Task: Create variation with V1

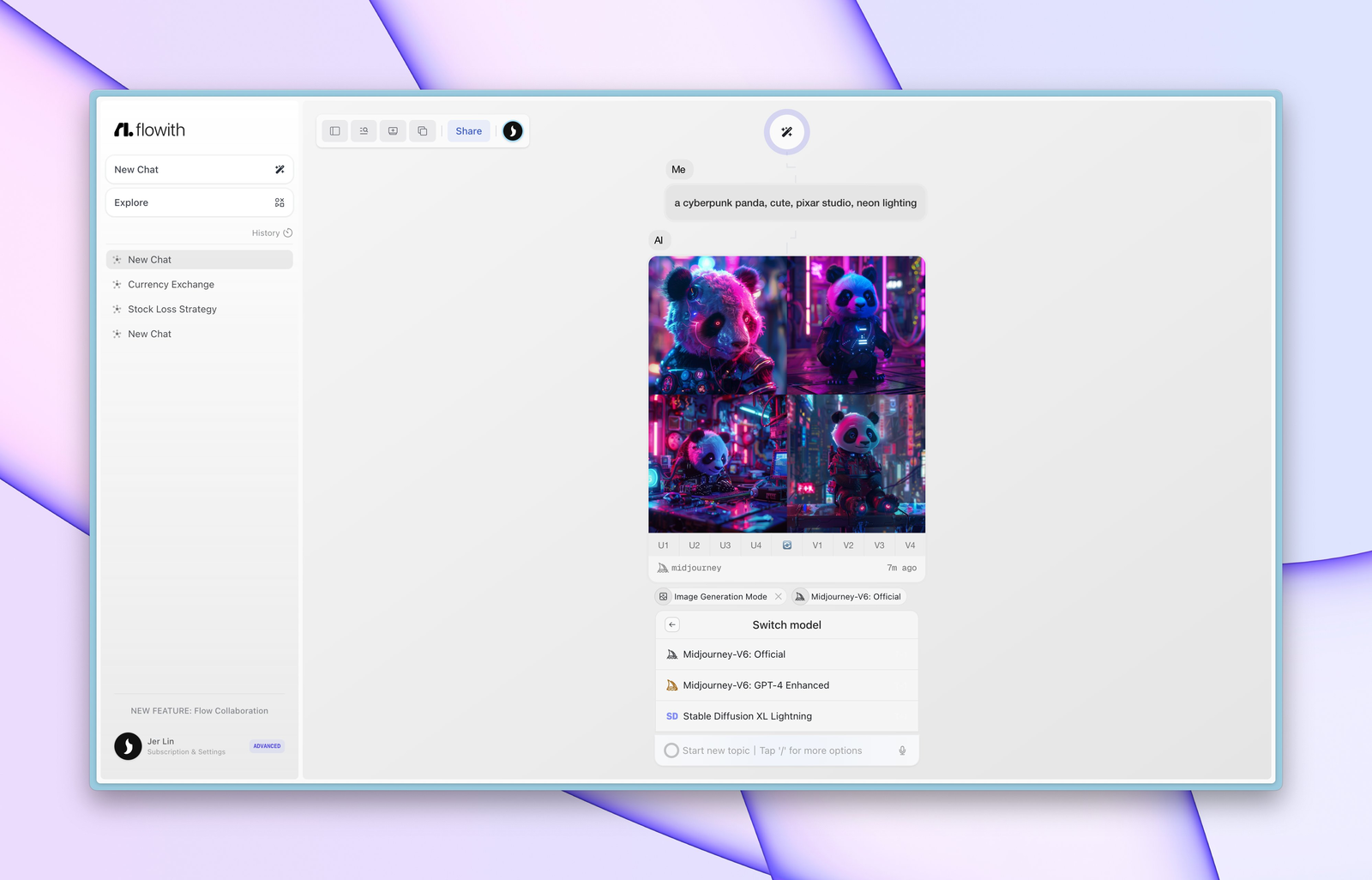Action: point(817,545)
